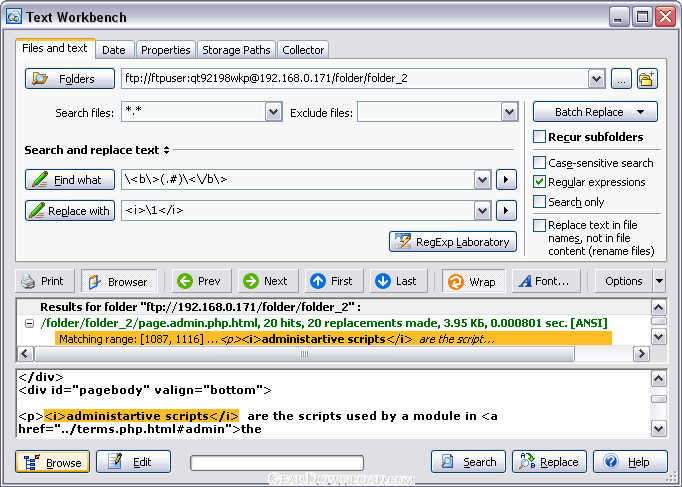Toggle Wrap in results toolbar
This screenshot has height=487, width=682.
coord(474,281)
